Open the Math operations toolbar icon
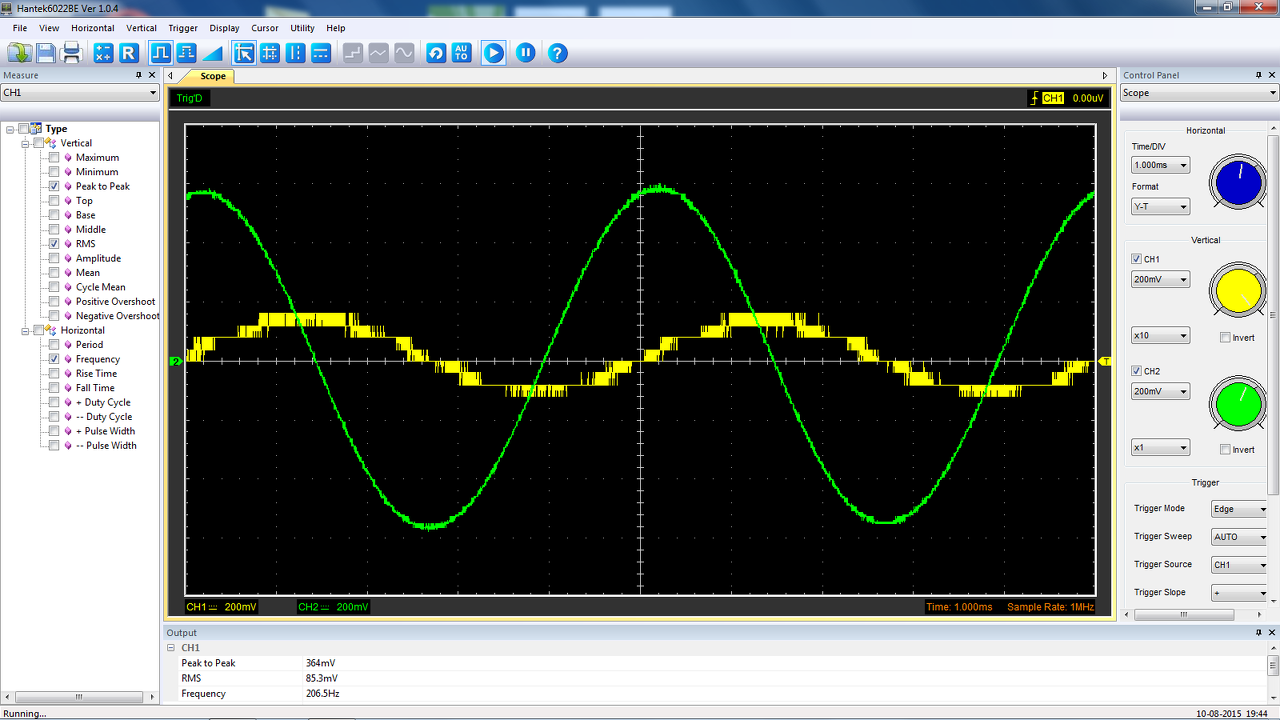Screen dimensions: 1280x720 (103, 53)
